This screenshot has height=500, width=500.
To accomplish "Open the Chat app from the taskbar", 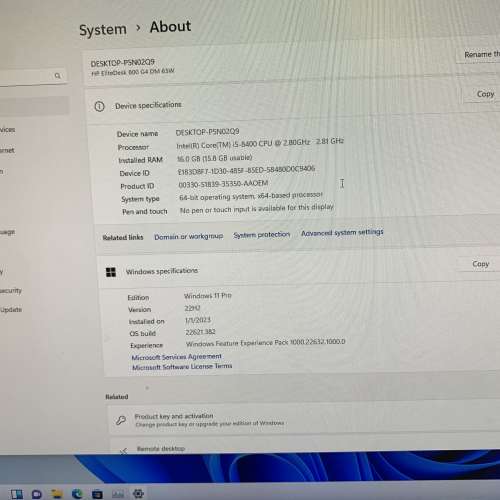I will point(37,494).
